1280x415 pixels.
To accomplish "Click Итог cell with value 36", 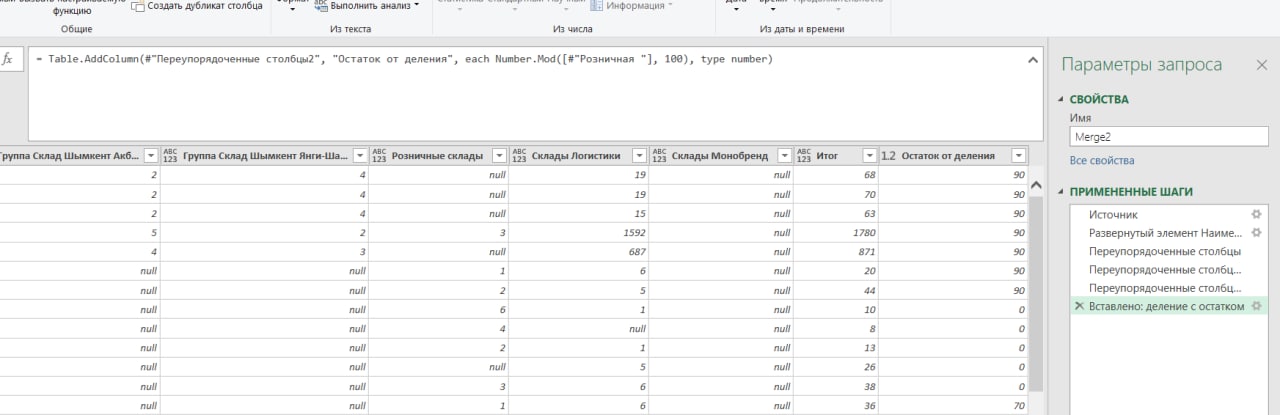I will pos(836,405).
